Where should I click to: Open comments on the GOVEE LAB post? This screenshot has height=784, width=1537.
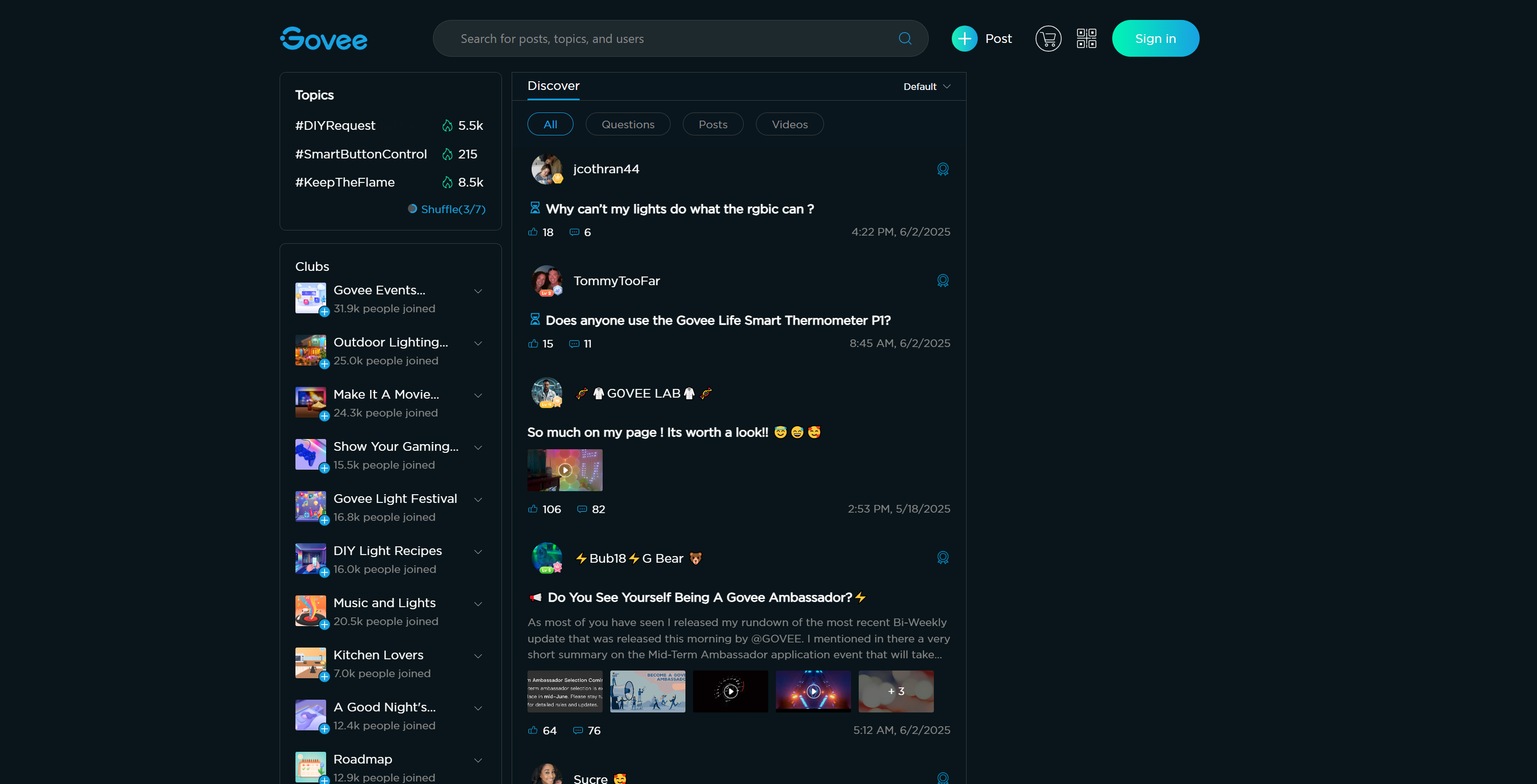tap(582, 509)
